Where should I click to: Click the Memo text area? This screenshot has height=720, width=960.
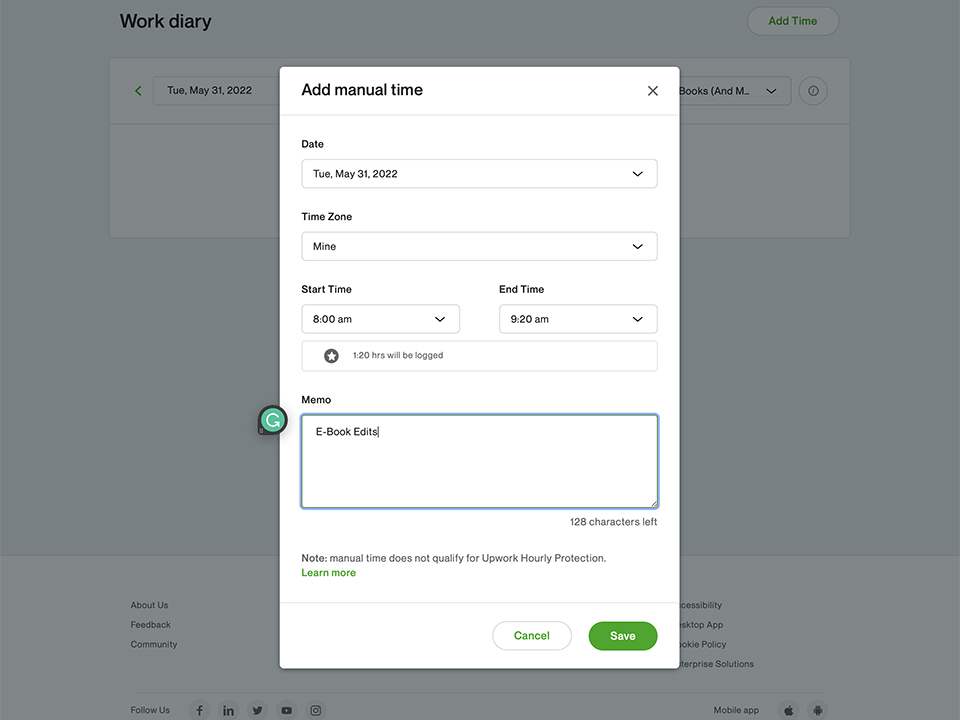point(479,461)
